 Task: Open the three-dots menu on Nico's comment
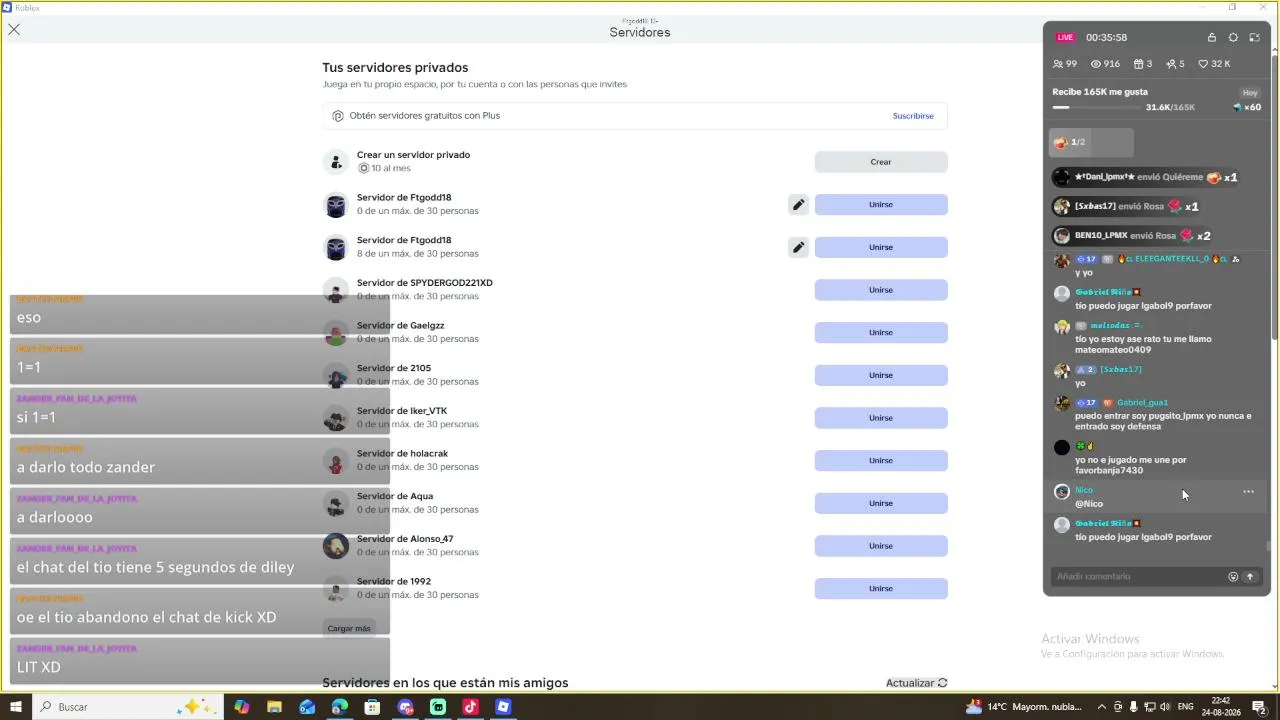[1248, 492]
